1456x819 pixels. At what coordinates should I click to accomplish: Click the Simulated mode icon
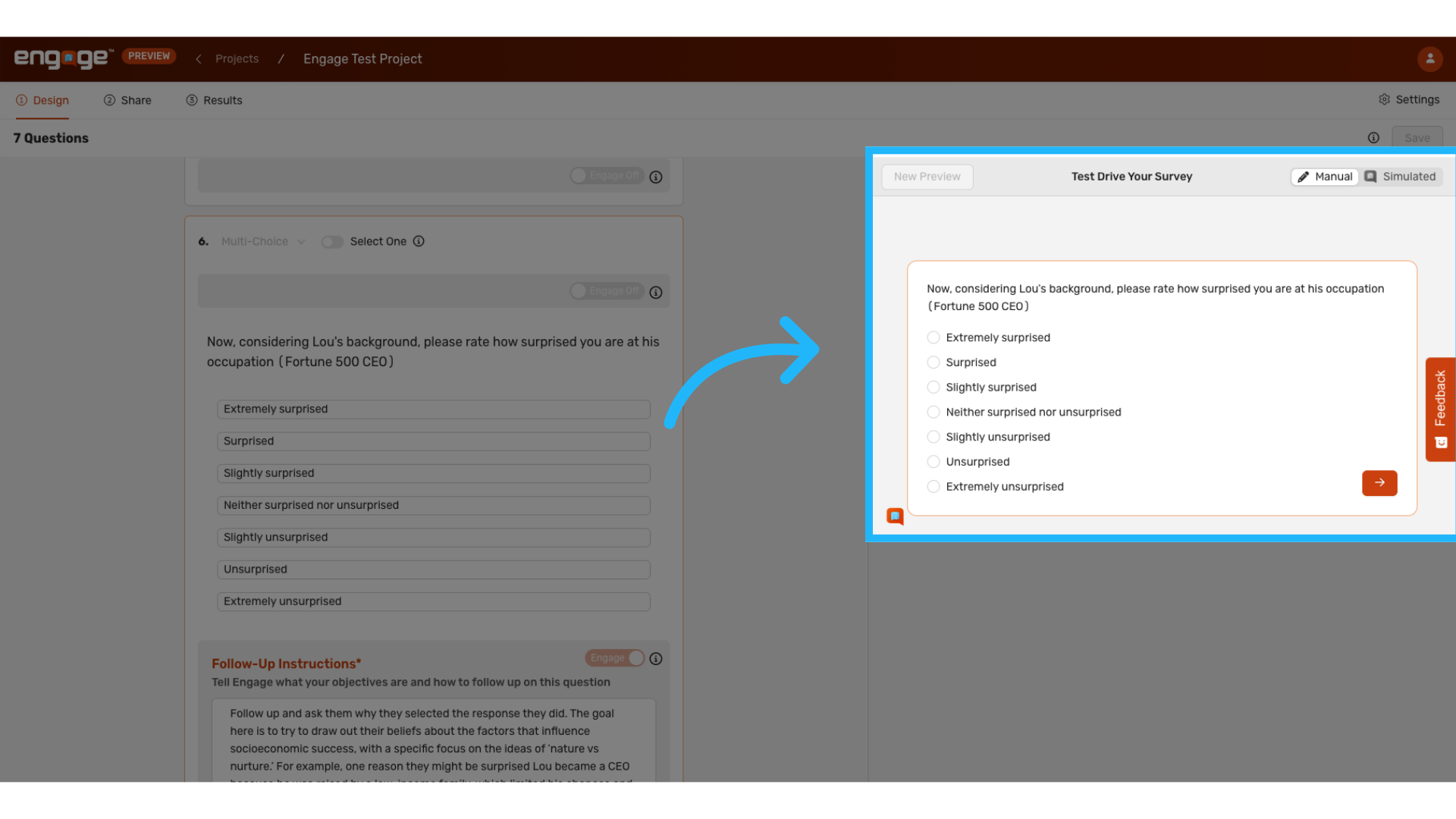click(x=1370, y=177)
